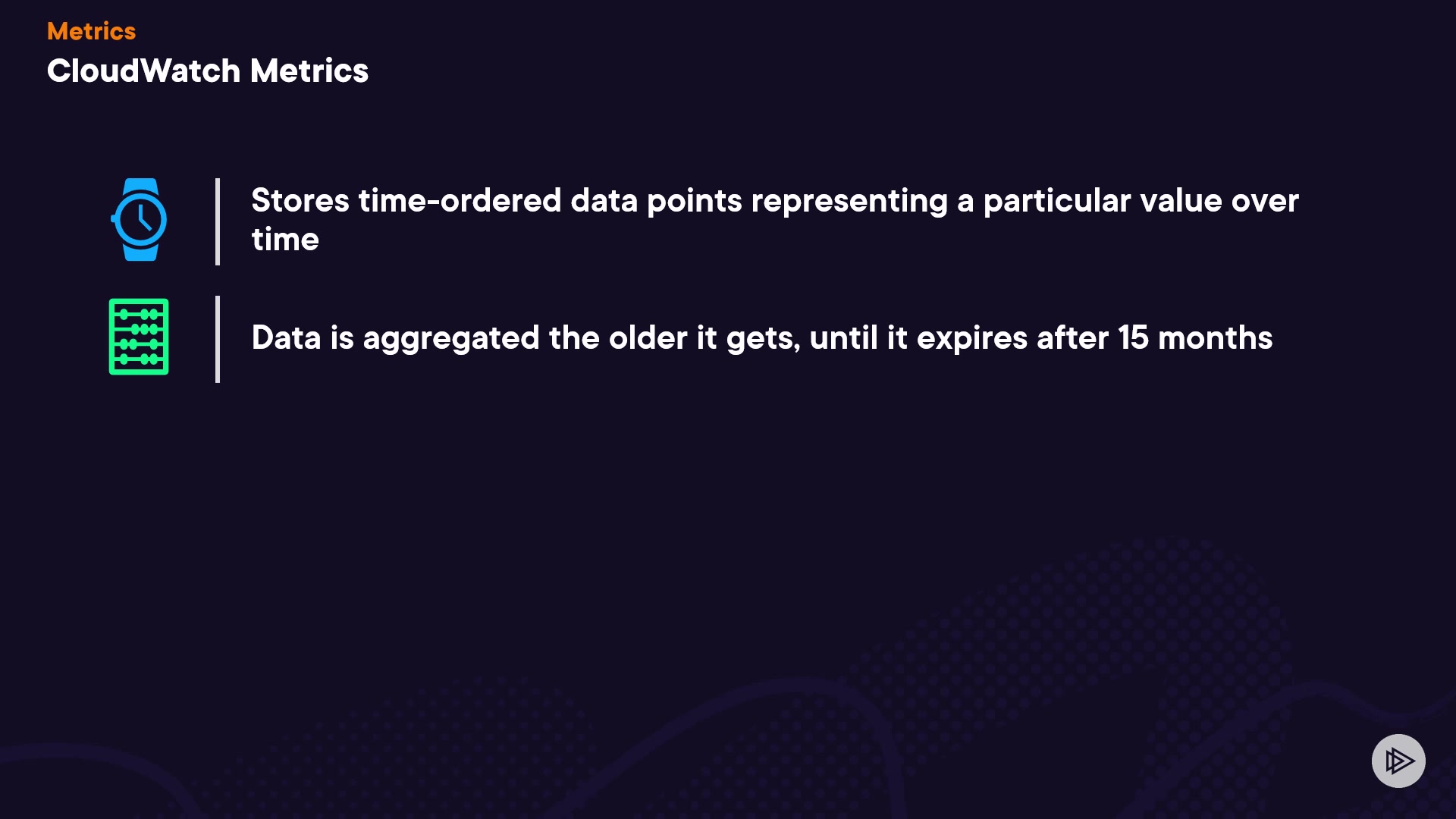Click the green abacus icon

[139, 337]
